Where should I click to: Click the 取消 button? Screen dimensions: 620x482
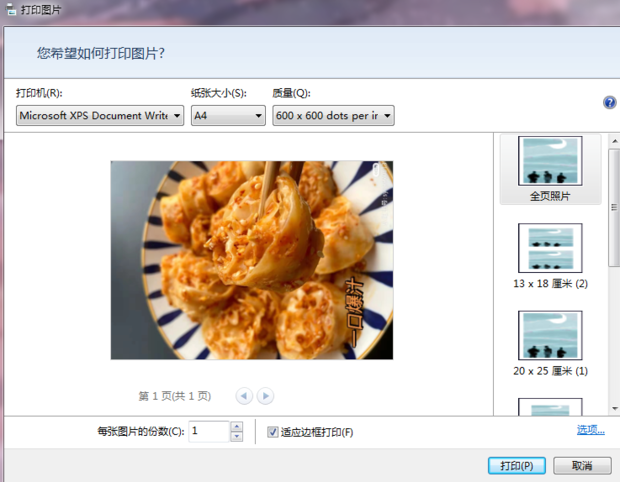(x=582, y=466)
